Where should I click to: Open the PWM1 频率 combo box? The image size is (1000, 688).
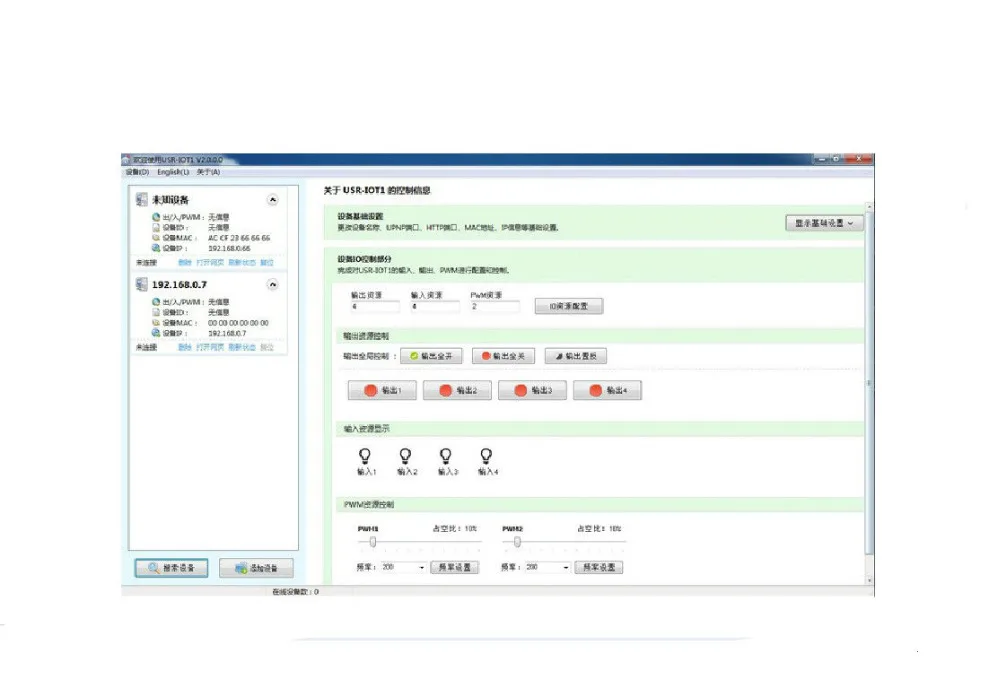pyautogui.click(x=402, y=567)
